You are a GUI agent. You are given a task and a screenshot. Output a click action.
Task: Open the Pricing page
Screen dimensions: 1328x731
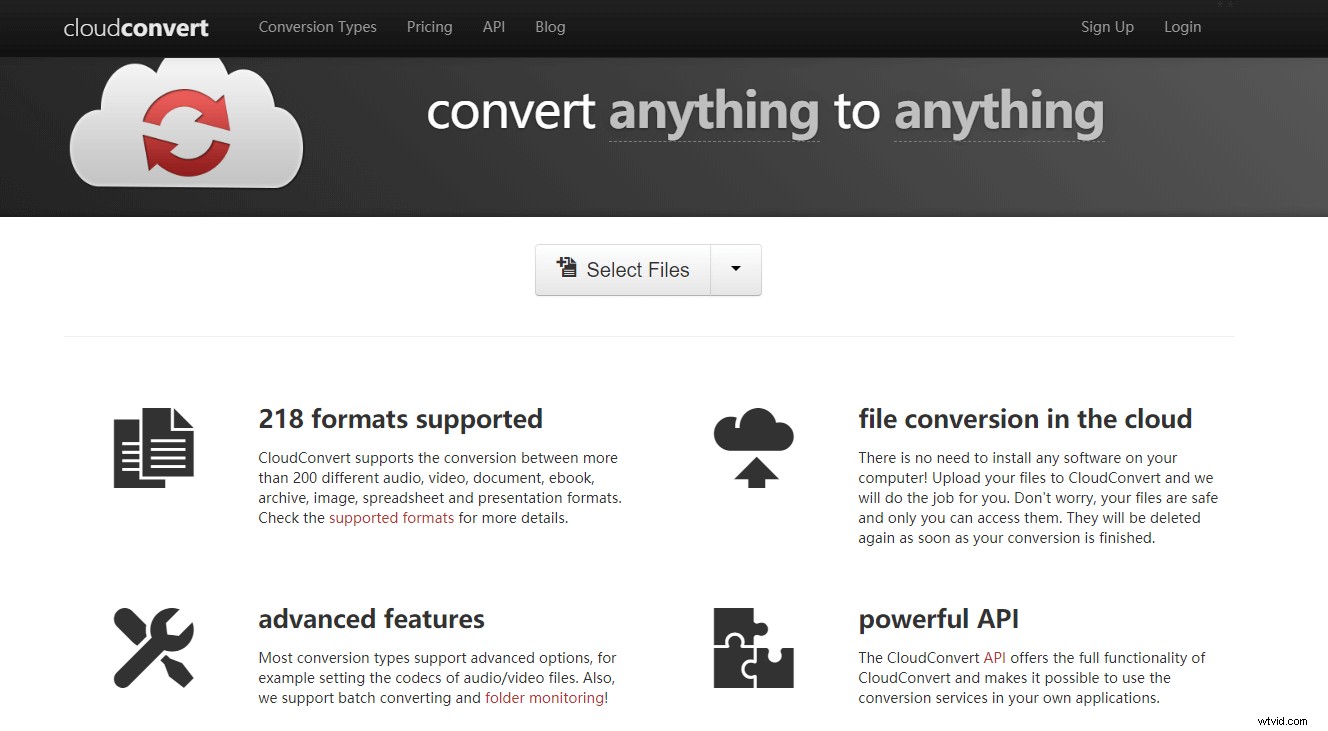tap(429, 27)
